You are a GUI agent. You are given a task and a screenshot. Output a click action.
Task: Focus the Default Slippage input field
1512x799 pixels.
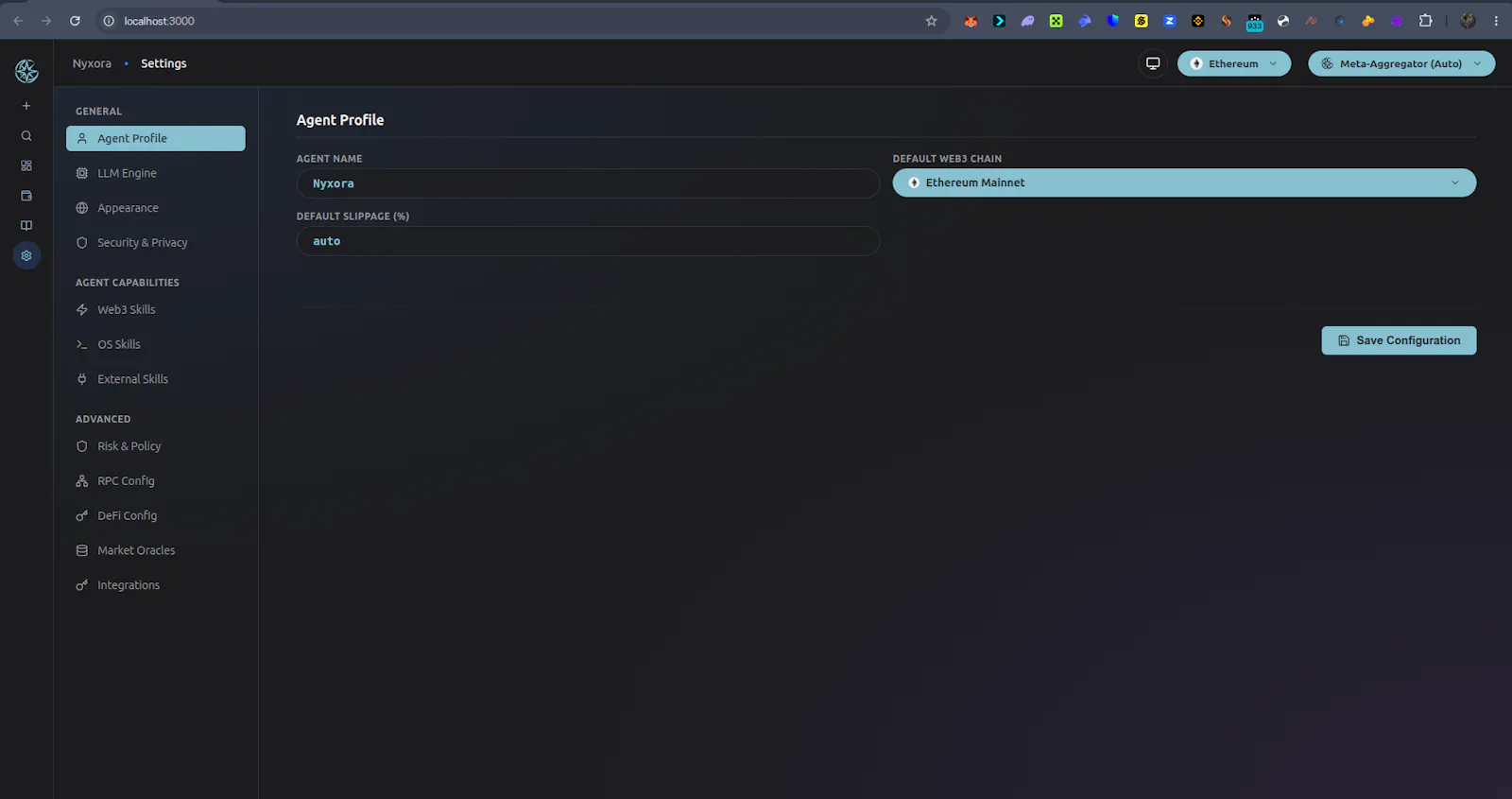click(588, 241)
